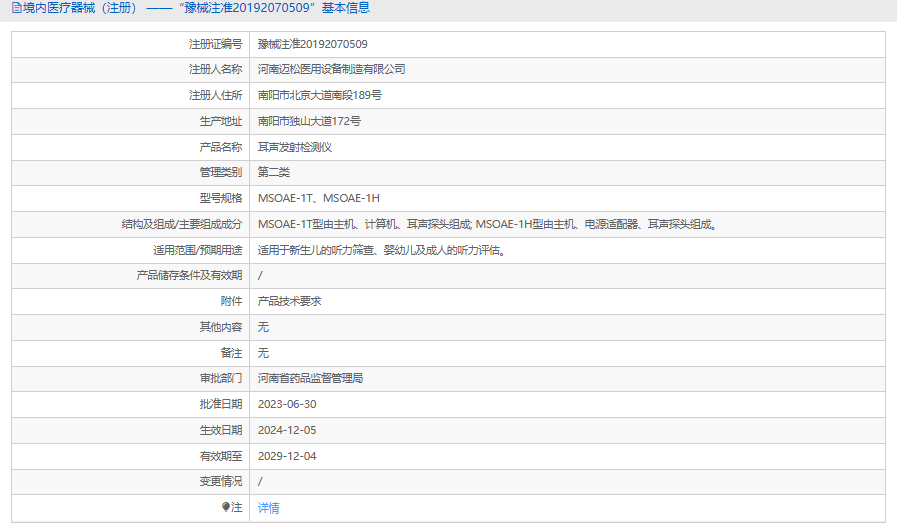Screen dimensions: 897x529
Task: Click header title 境内医疗器械（注册）
Action: point(80,8)
